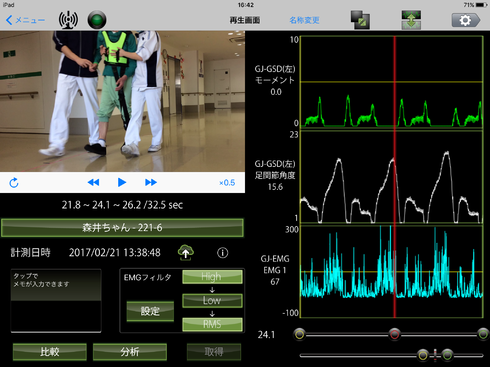The height and width of the screenshot is (367, 490).
Task: Tap the 森井ちゃん - 221-6 record bar
Action: coord(122,228)
